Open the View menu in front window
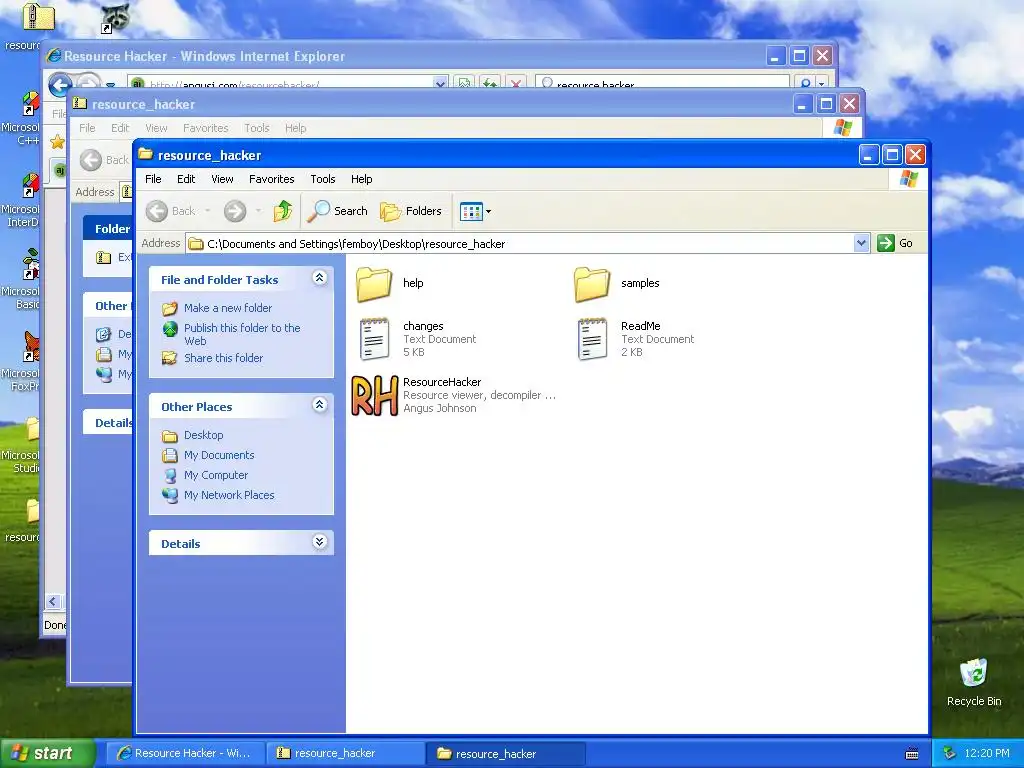 (222, 179)
